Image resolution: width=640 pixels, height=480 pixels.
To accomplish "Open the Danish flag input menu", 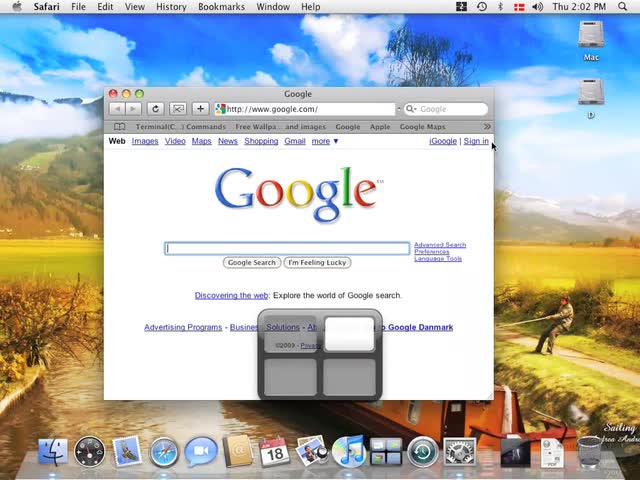I will [519, 7].
